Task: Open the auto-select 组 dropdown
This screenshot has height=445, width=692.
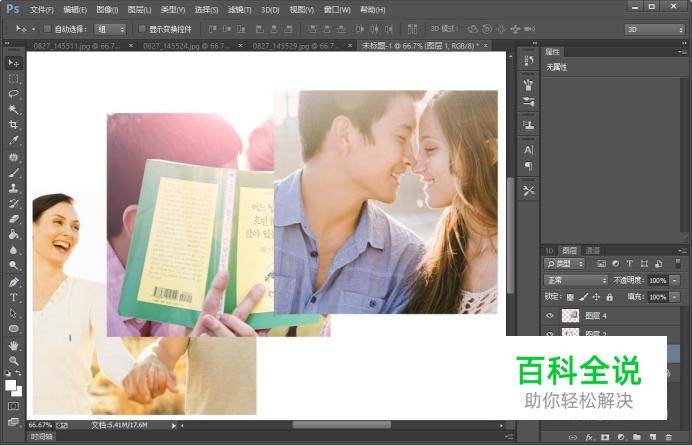Action: click(x=110, y=30)
